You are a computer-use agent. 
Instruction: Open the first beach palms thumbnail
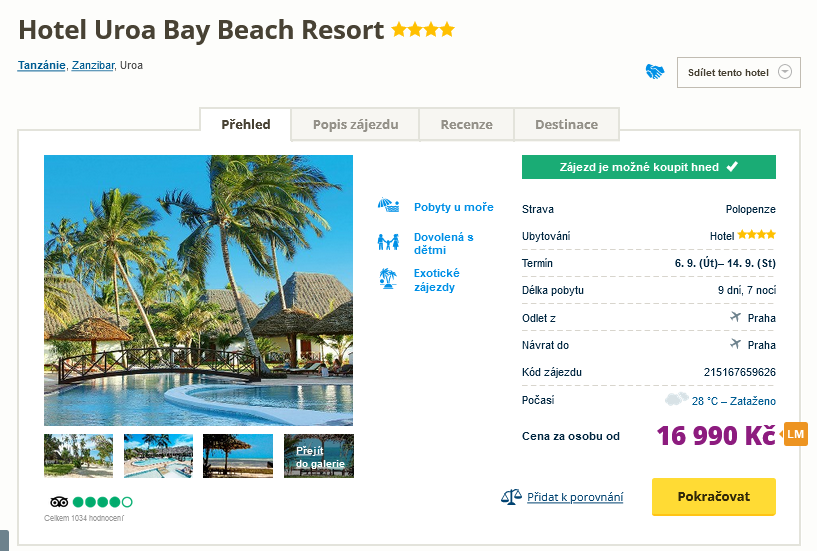pyautogui.click(x=78, y=456)
